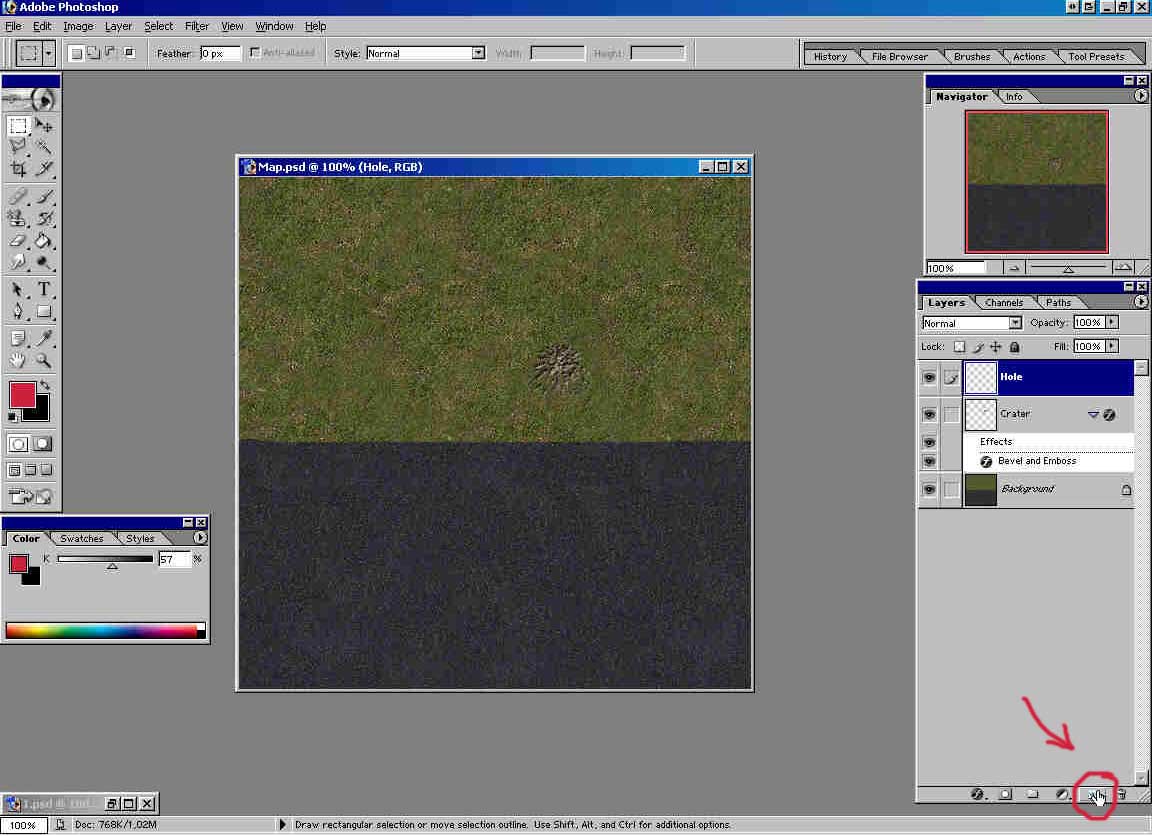Image resolution: width=1152 pixels, height=836 pixels.
Task: Collapse the Crater layer effects list
Action: click(1092, 414)
